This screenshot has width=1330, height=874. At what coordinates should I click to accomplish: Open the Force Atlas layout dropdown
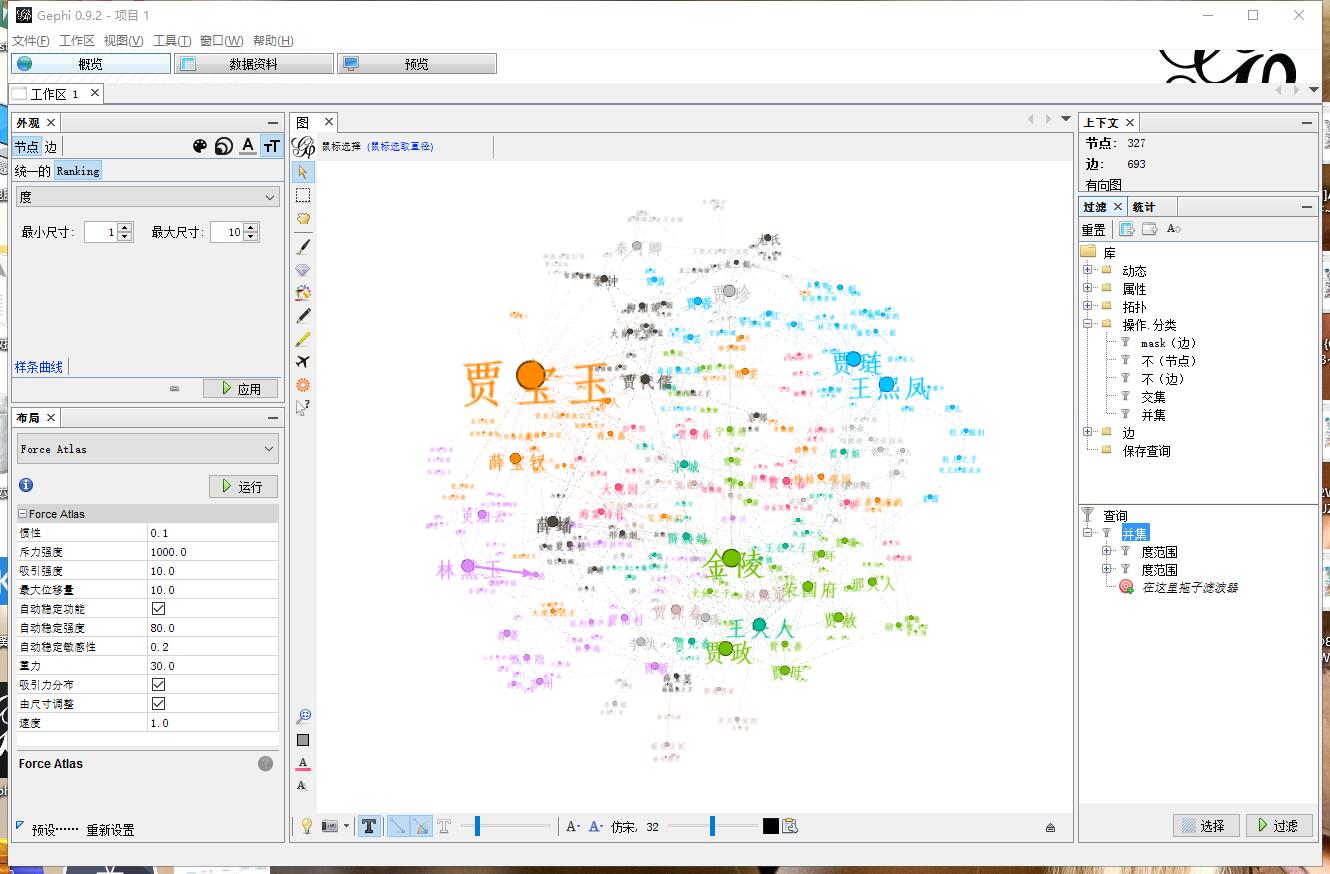coord(147,449)
